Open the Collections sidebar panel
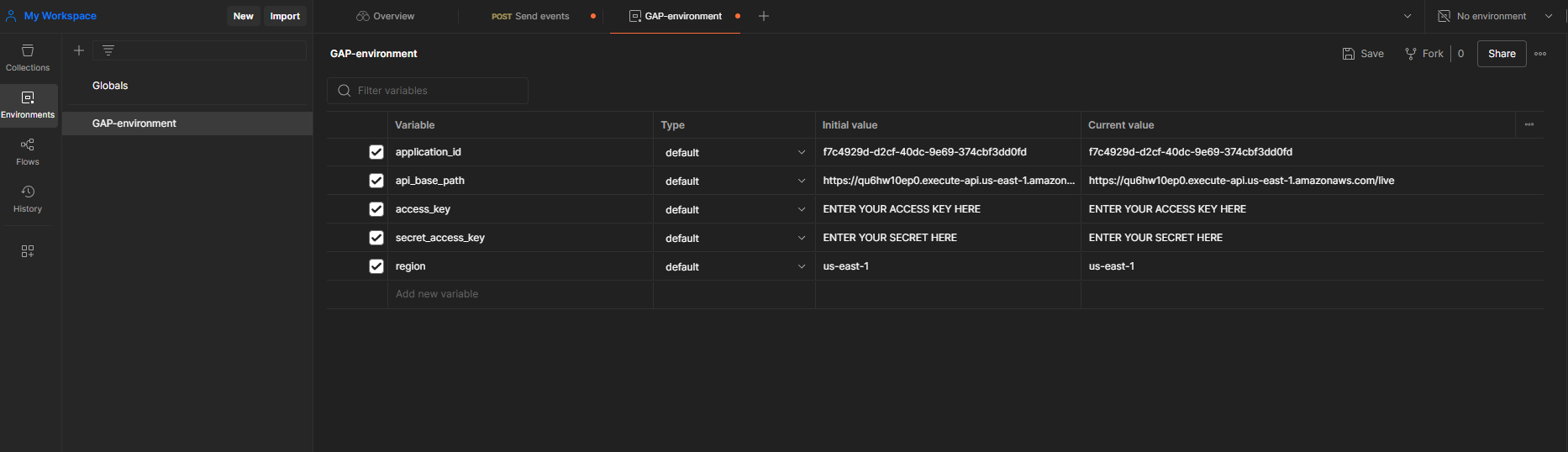 pos(28,58)
